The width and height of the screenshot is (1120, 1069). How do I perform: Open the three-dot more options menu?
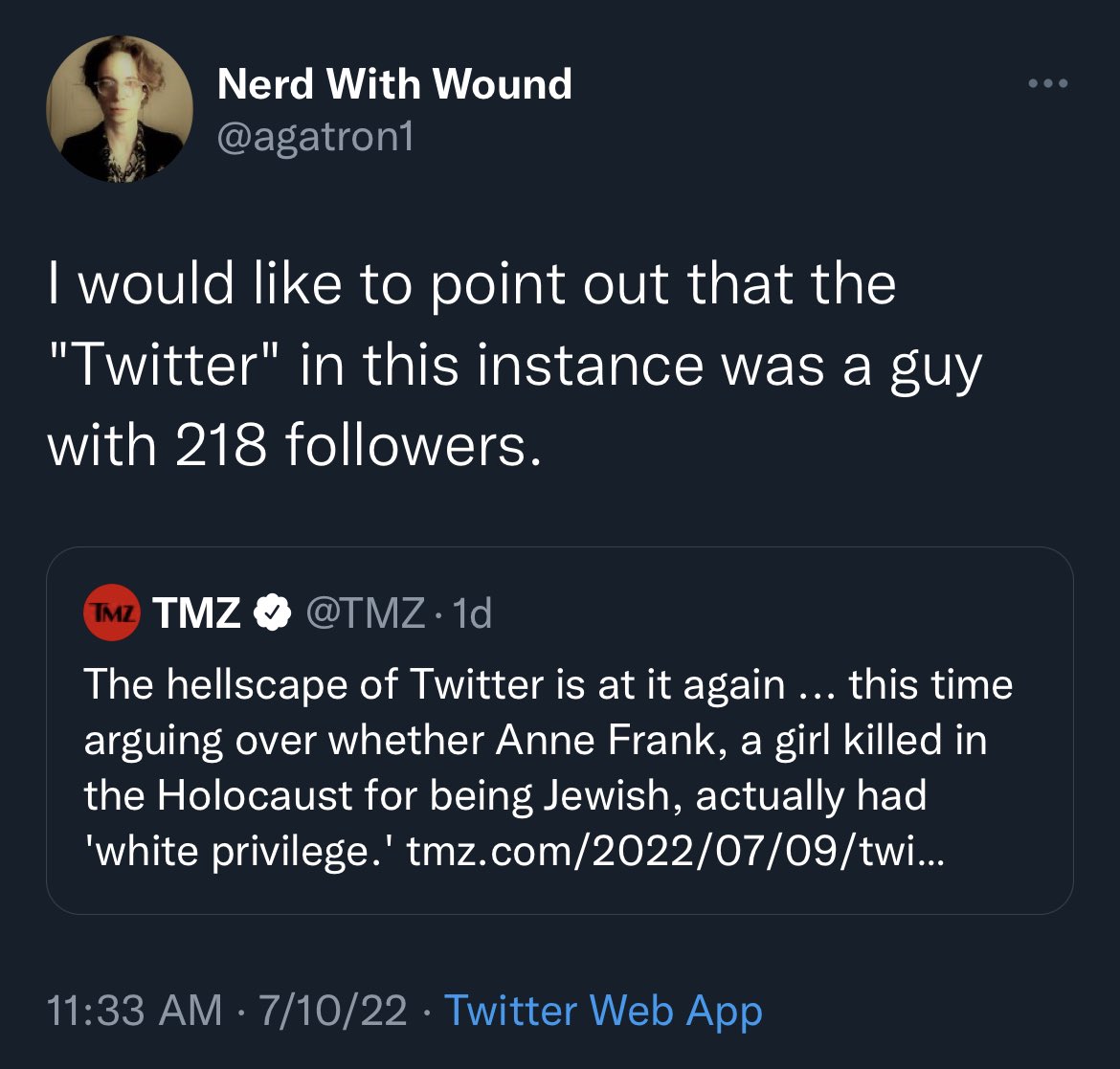coord(1047,84)
